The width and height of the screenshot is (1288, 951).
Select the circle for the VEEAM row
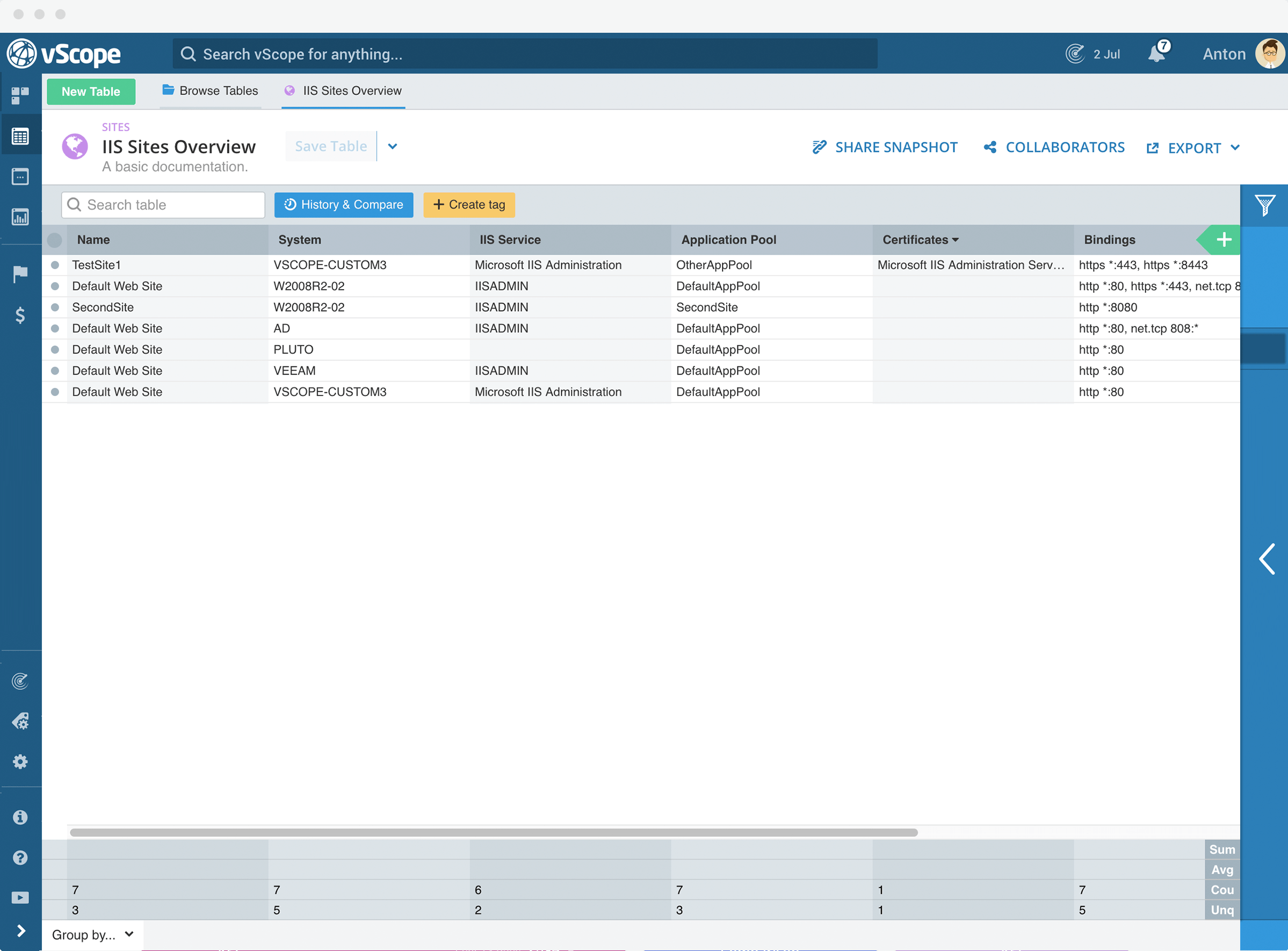[55, 371]
